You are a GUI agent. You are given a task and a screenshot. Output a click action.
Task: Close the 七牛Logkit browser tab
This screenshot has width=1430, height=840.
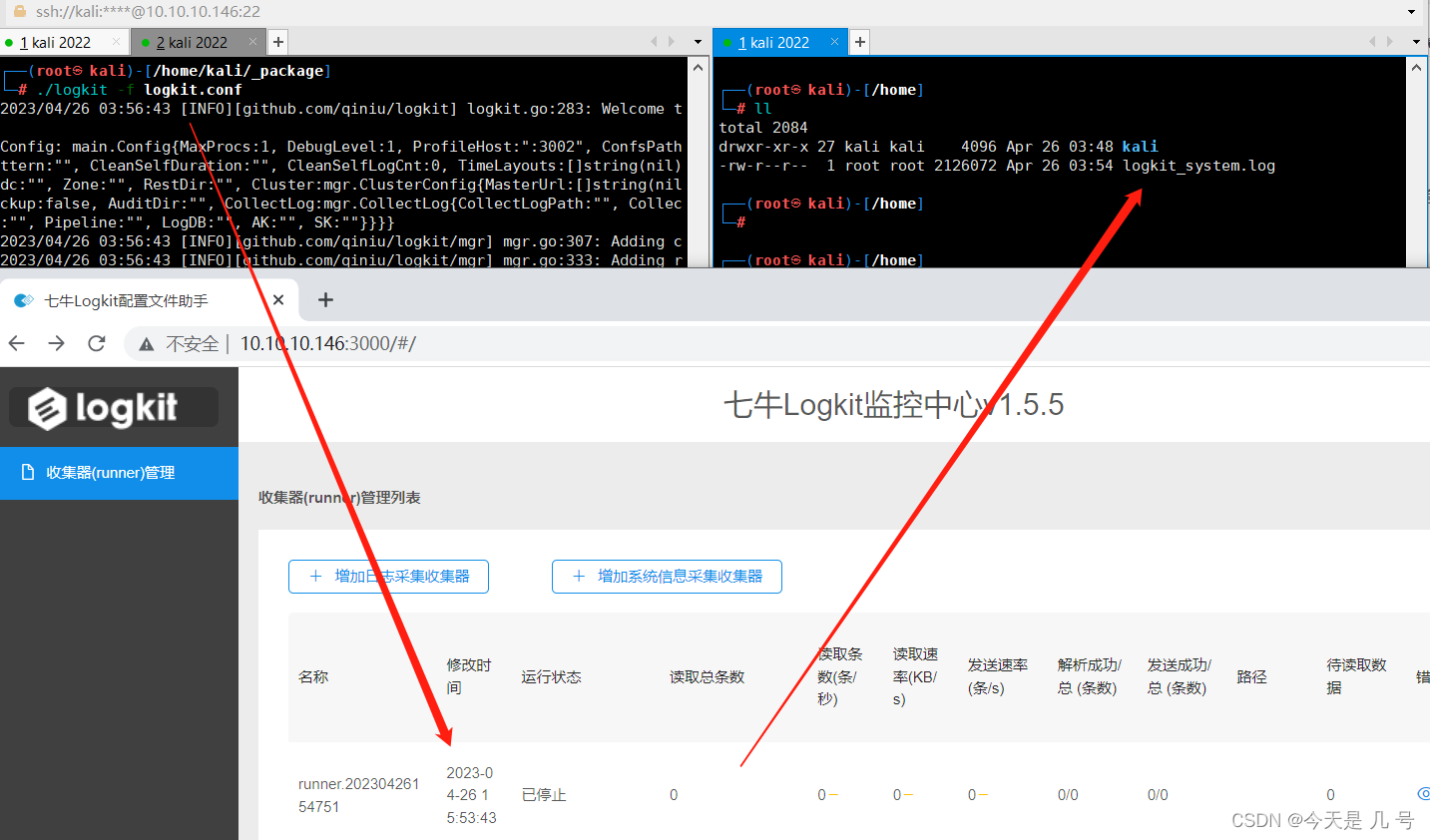coord(278,300)
